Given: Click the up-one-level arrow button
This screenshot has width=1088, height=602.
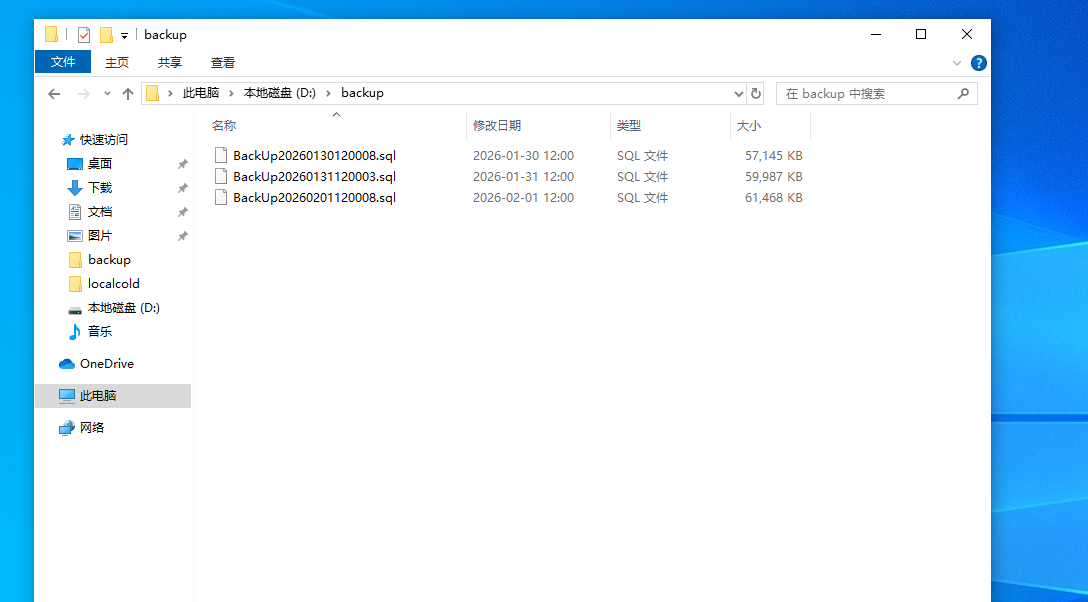Looking at the screenshot, I should pos(128,94).
